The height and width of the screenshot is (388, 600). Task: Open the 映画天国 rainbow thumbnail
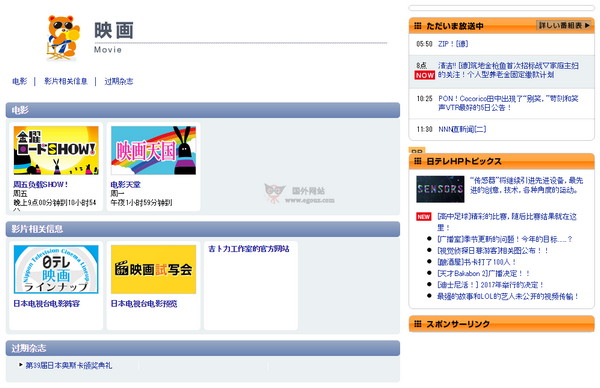tap(153, 150)
